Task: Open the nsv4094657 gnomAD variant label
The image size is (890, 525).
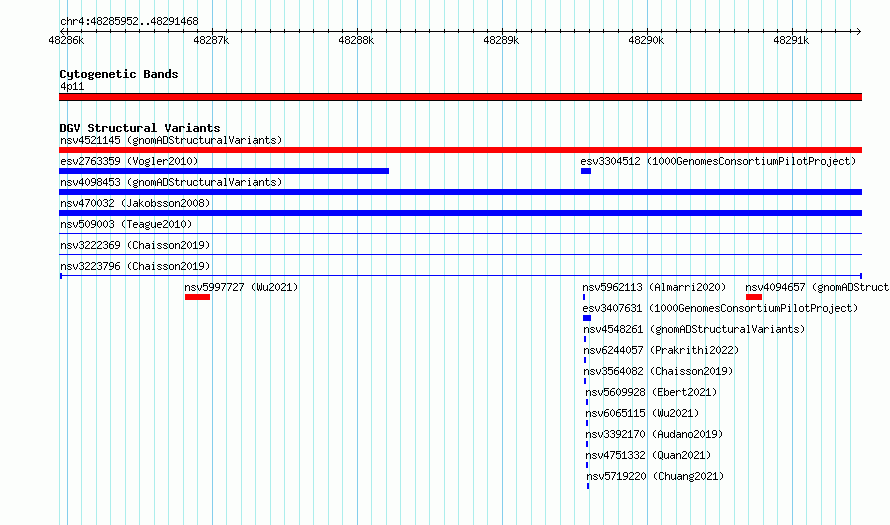Action: point(817,287)
